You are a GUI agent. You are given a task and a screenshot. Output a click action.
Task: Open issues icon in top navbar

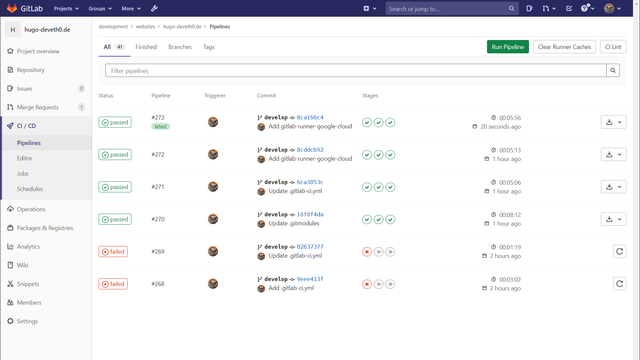pyautogui.click(x=529, y=8)
